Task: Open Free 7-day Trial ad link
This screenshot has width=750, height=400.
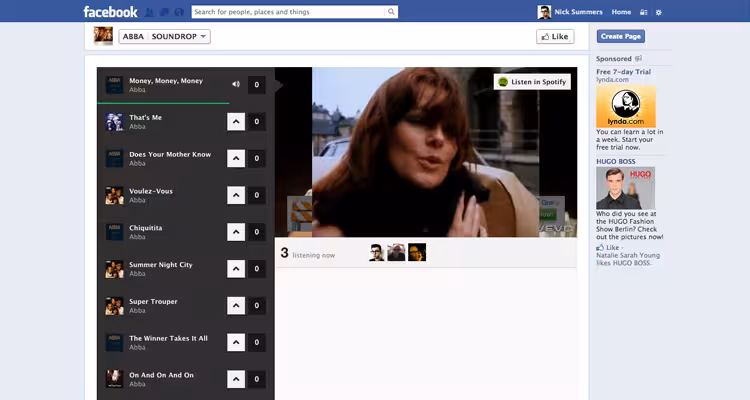Action: [x=623, y=72]
